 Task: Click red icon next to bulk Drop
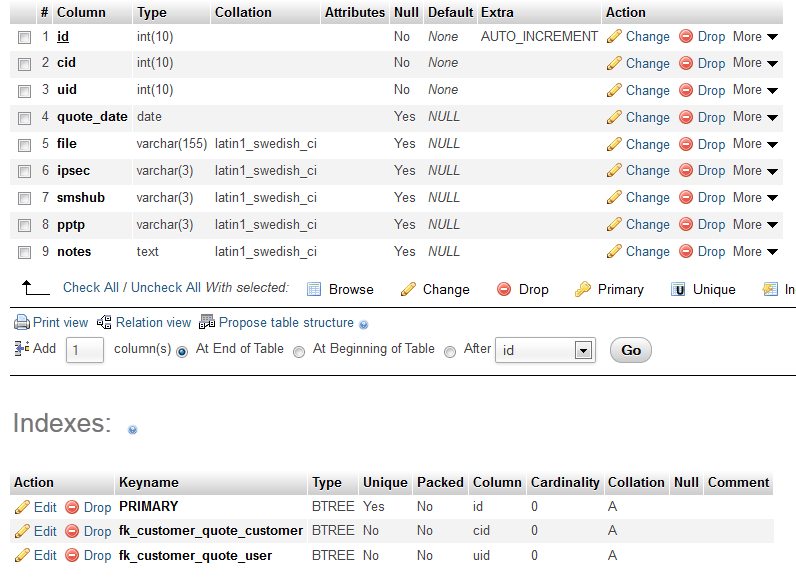click(504, 289)
